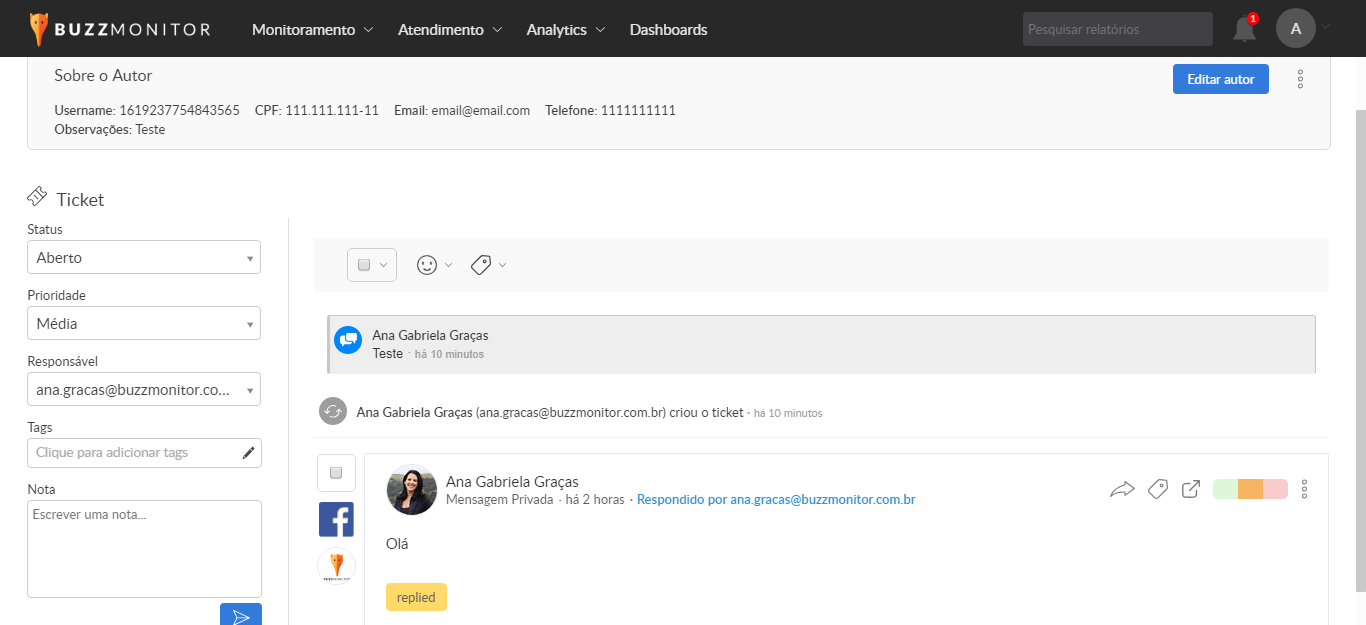Click the Editar autor button
This screenshot has width=1366, height=625.
(1220, 79)
